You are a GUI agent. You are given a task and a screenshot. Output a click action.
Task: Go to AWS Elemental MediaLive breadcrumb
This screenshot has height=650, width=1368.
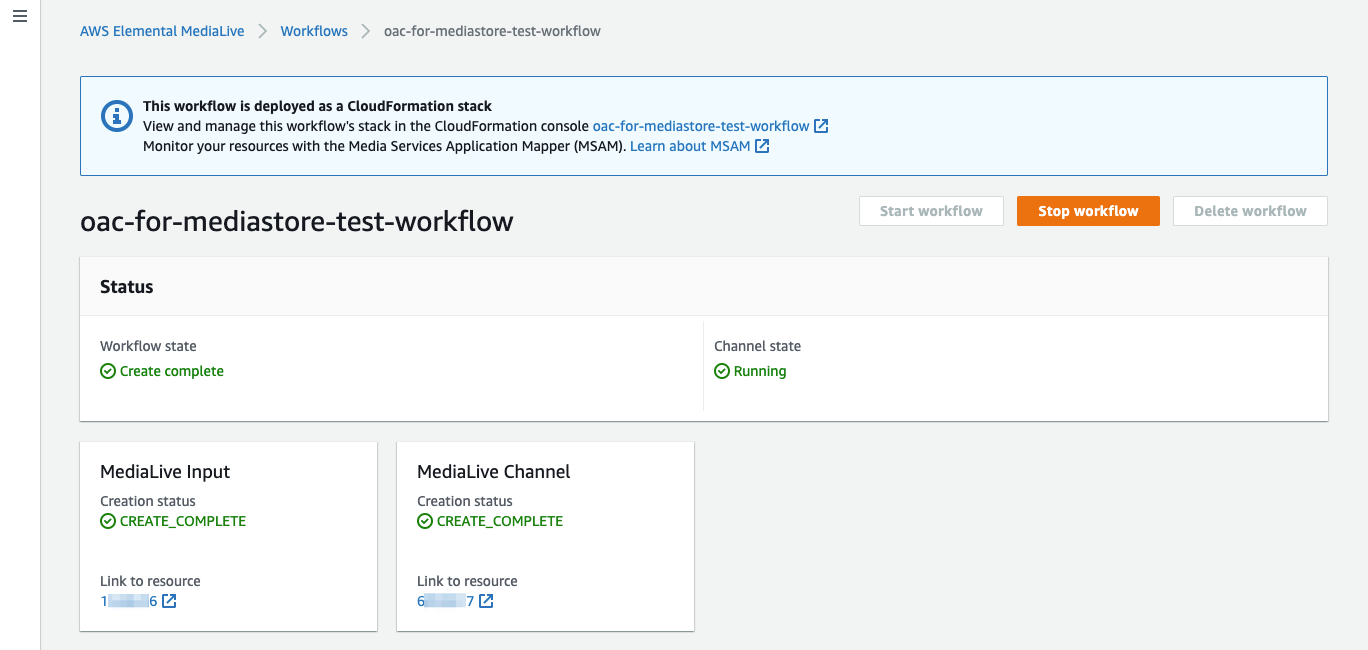tap(162, 31)
